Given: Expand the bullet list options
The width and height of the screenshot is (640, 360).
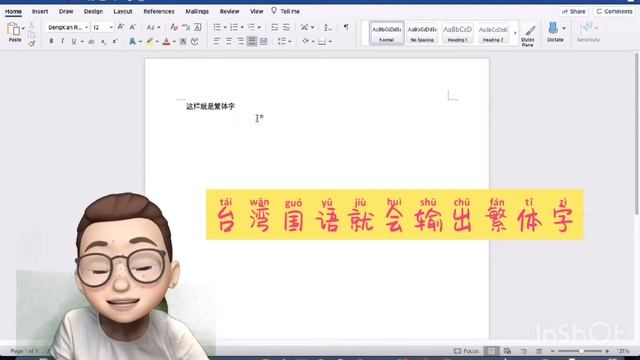Looking at the screenshot, I should (x=225, y=27).
